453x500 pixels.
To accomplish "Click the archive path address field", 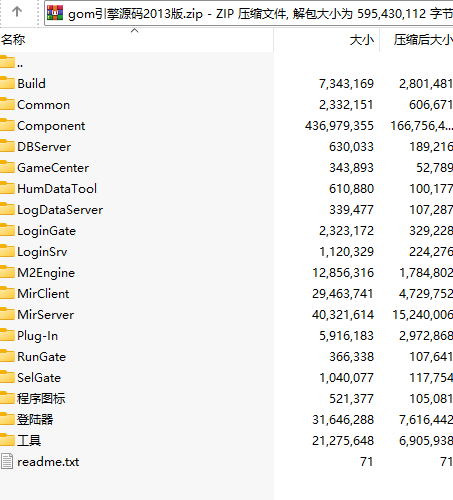I will 249,13.
